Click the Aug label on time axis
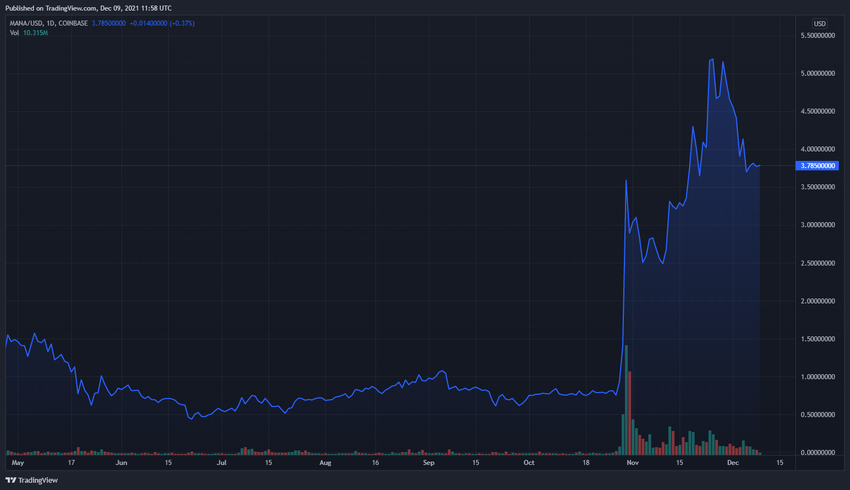The height and width of the screenshot is (490, 850). coord(325,463)
